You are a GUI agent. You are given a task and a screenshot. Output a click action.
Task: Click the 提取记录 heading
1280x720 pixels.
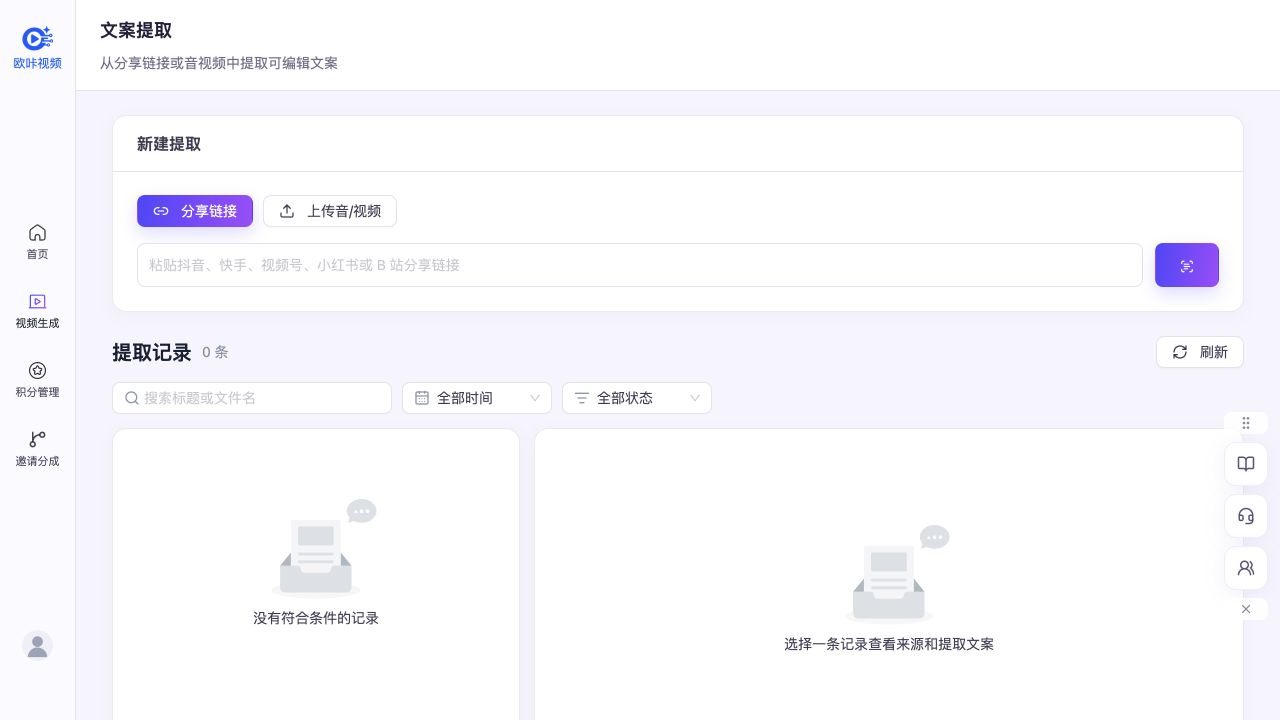click(152, 352)
